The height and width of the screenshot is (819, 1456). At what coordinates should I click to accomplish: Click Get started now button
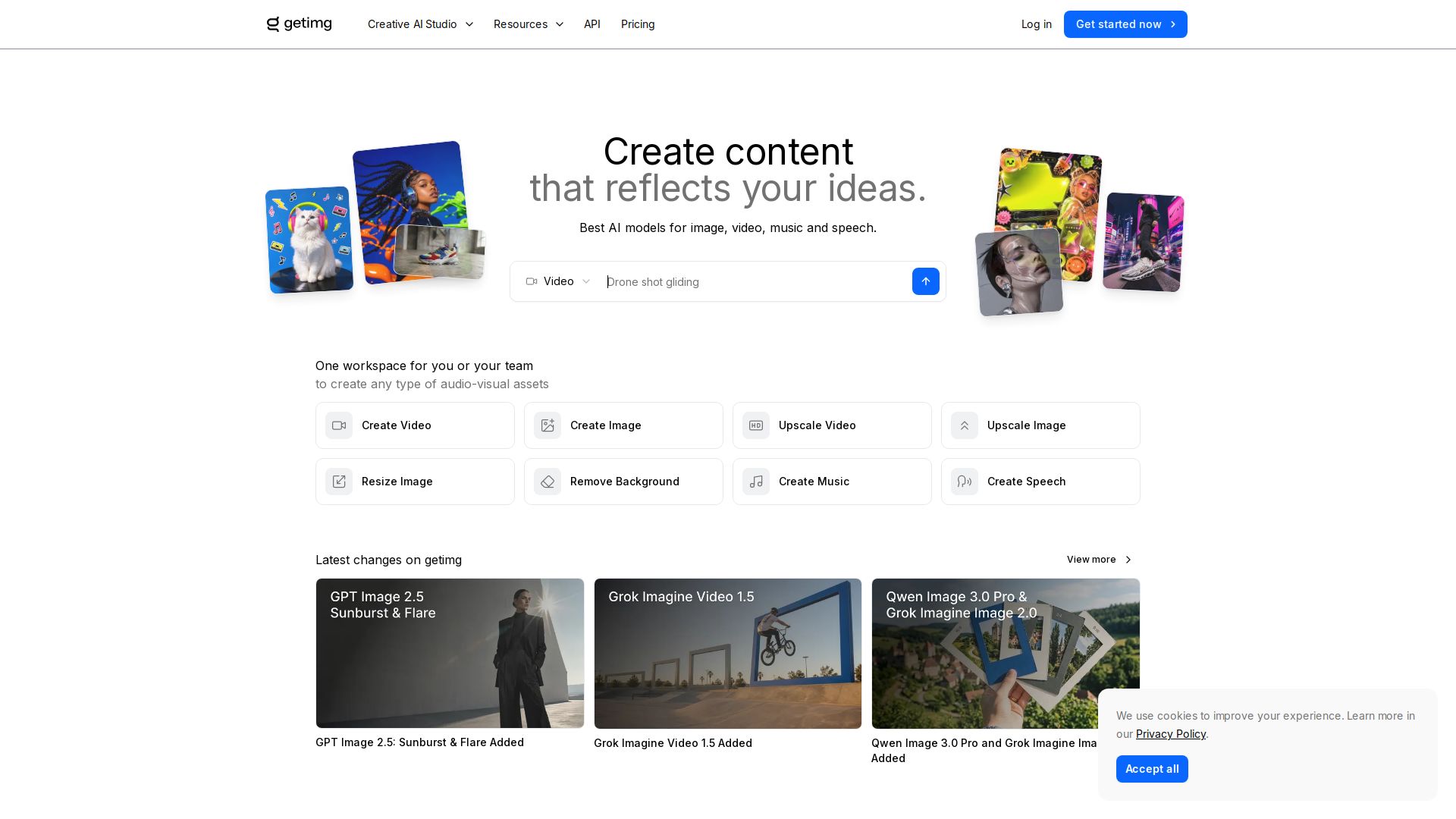coord(1125,24)
